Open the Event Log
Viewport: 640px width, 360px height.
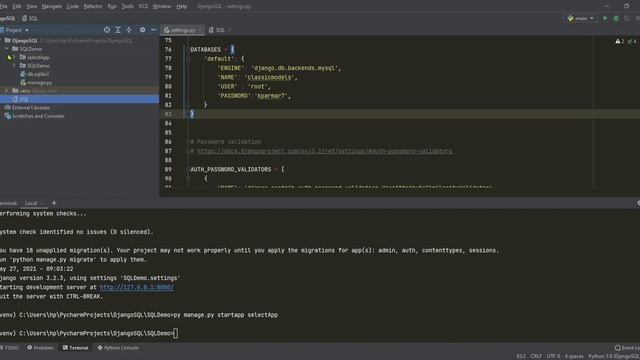click(x=627, y=348)
